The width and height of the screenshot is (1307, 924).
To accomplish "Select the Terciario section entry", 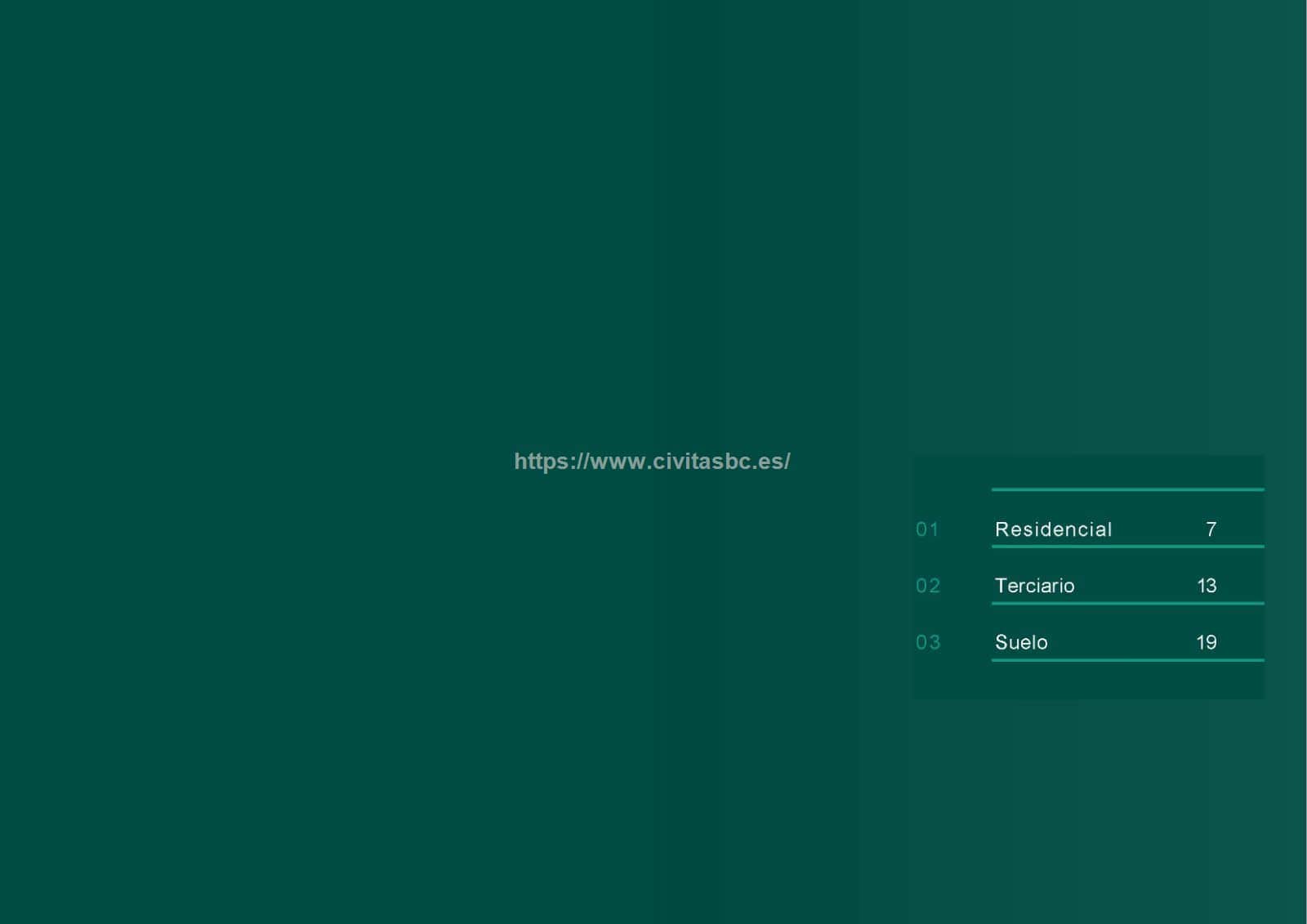I will (1034, 586).
